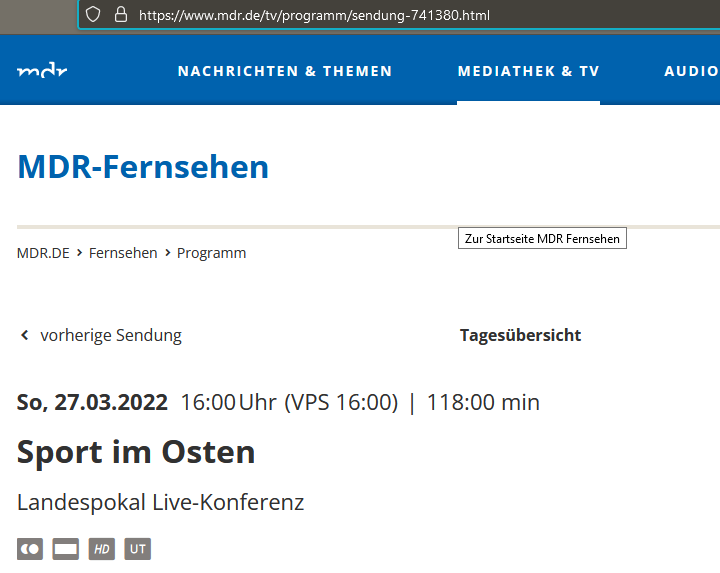Screen dimensions: 720x573
Task: Click the browser address bar URL
Action: click(x=314, y=15)
